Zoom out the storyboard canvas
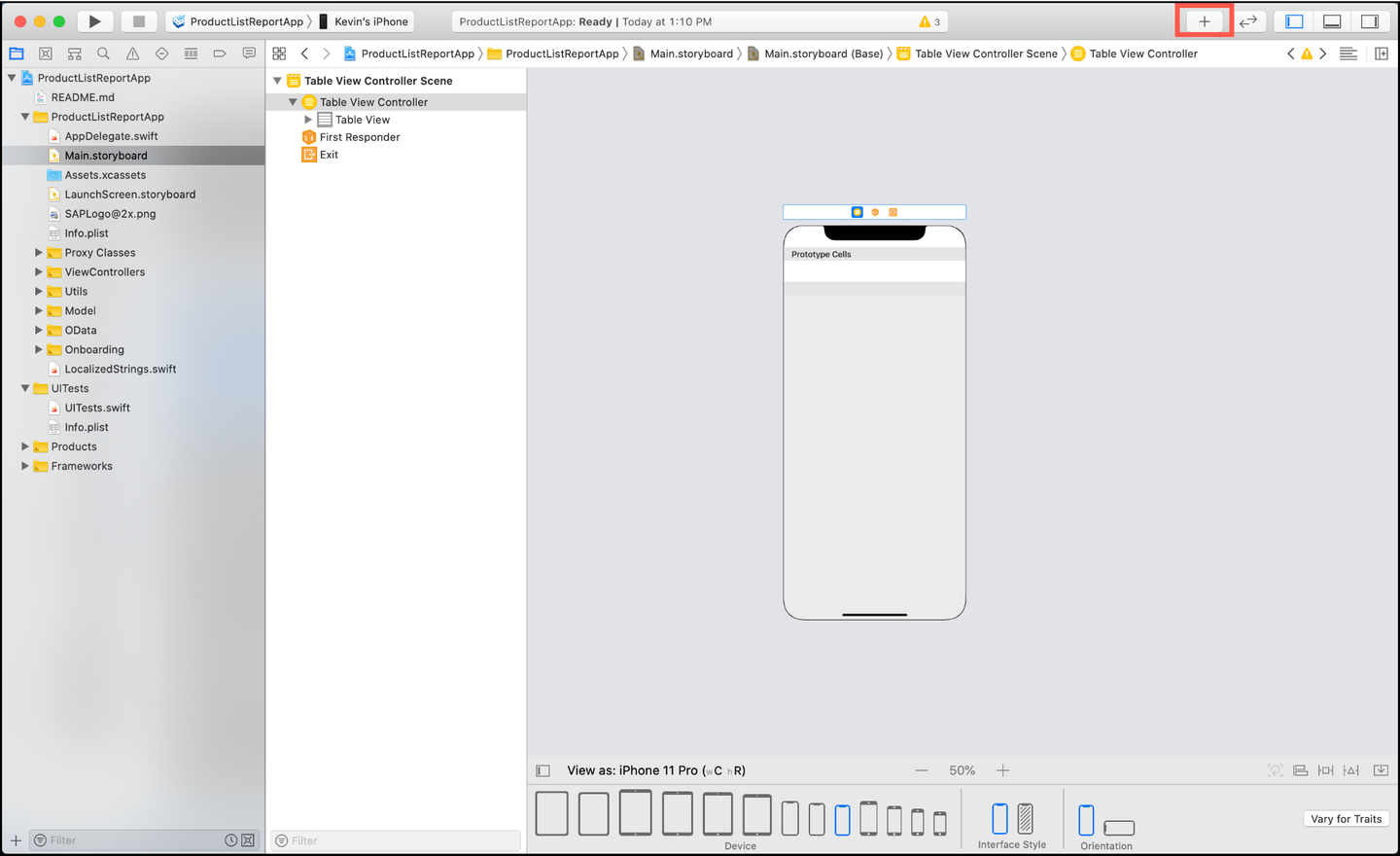The image size is (1400, 856). pos(922,770)
